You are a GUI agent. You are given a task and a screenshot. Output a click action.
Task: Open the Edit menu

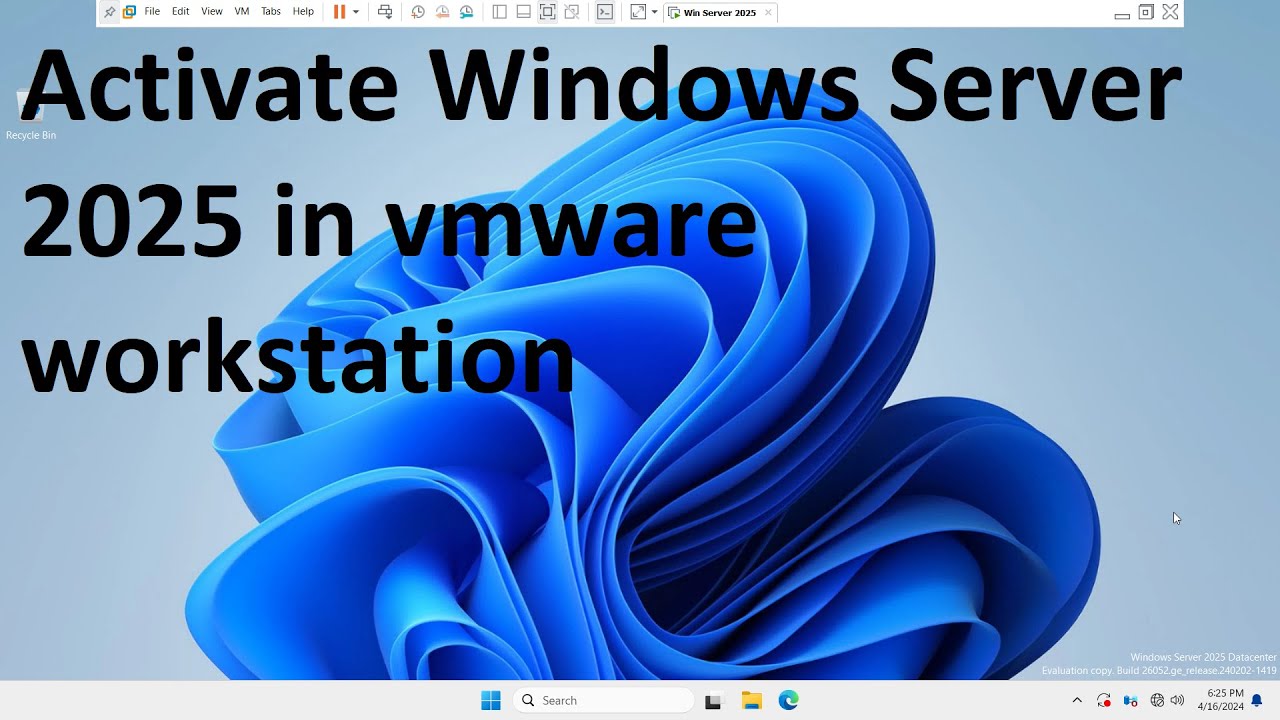[x=180, y=12]
